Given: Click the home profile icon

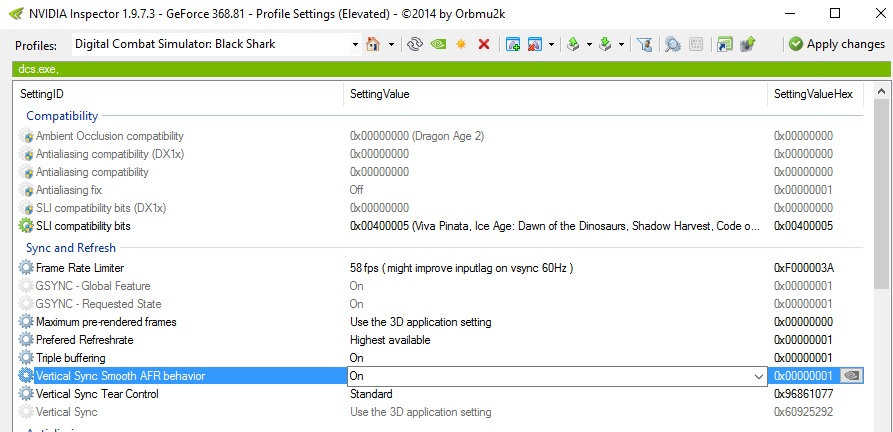Looking at the screenshot, I should (x=373, y=44).
